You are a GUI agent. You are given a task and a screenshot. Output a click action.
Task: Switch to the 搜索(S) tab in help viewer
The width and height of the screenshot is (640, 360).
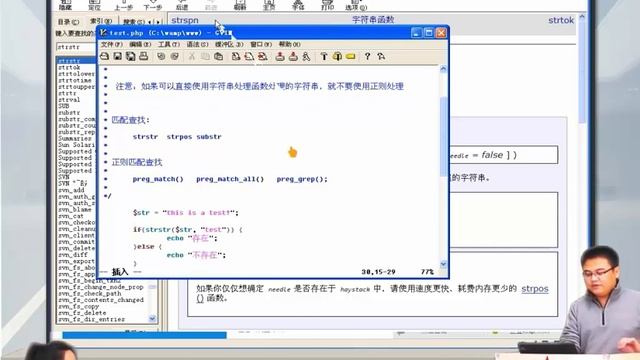[x=134, y=22]
